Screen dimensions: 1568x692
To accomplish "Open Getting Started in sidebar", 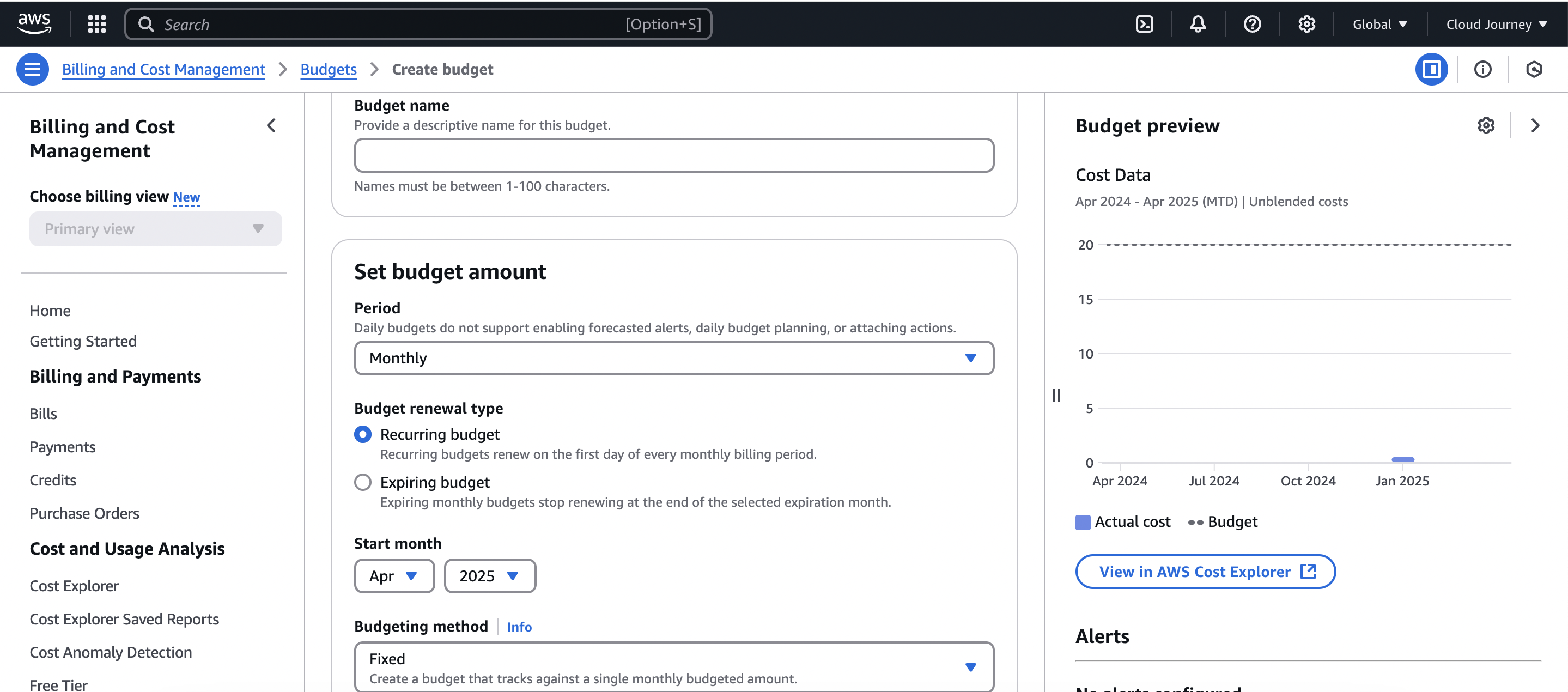I will [x=83, y=341].
